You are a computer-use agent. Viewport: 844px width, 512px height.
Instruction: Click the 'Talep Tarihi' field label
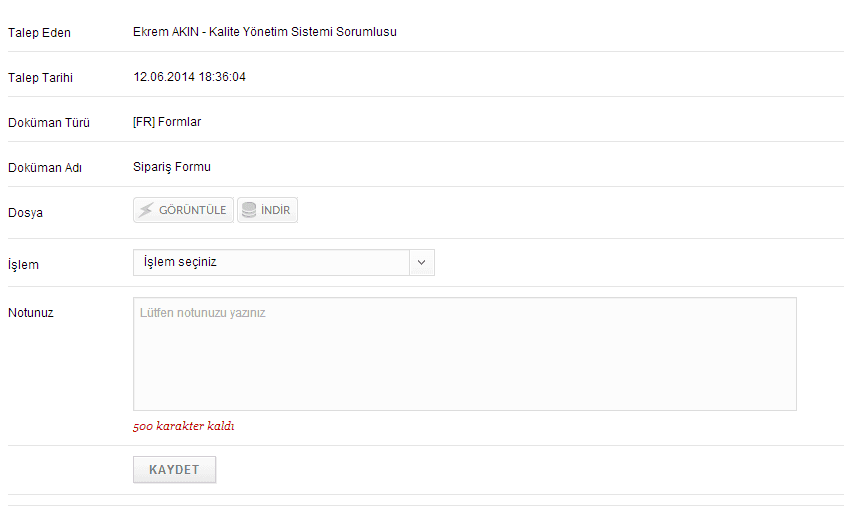[40, 78]
